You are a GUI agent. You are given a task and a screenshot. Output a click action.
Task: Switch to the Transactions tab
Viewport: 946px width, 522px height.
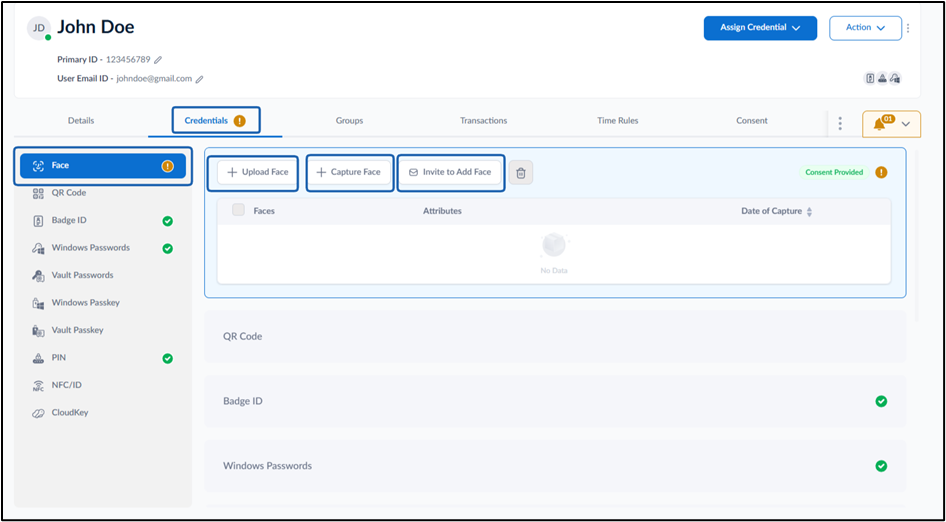point(483,121)
